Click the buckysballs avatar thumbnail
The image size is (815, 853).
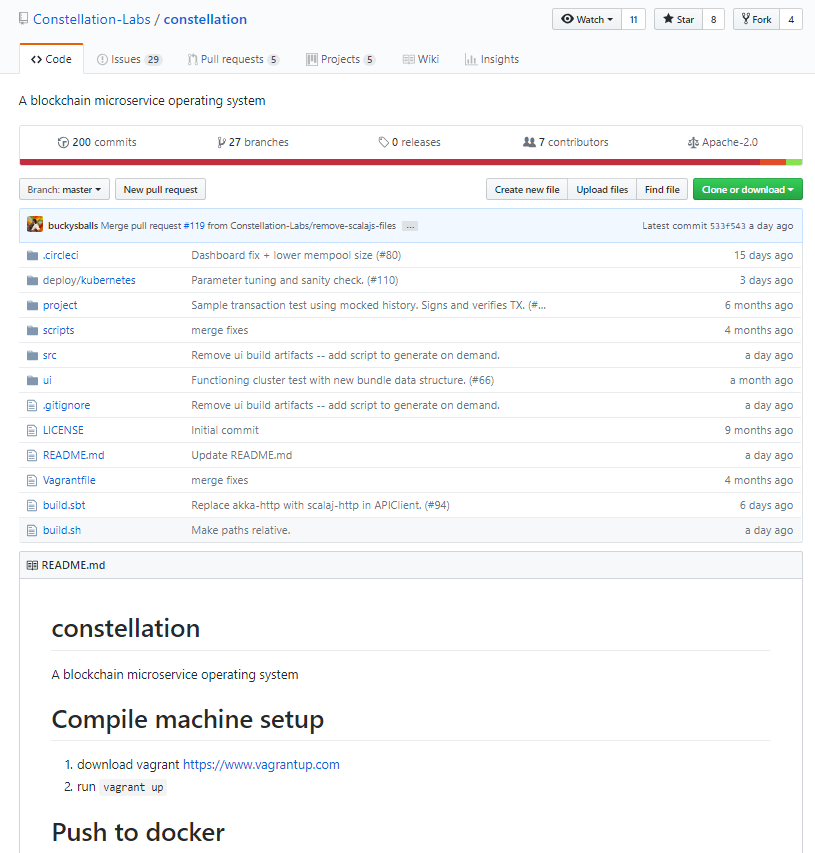point(35,225)
